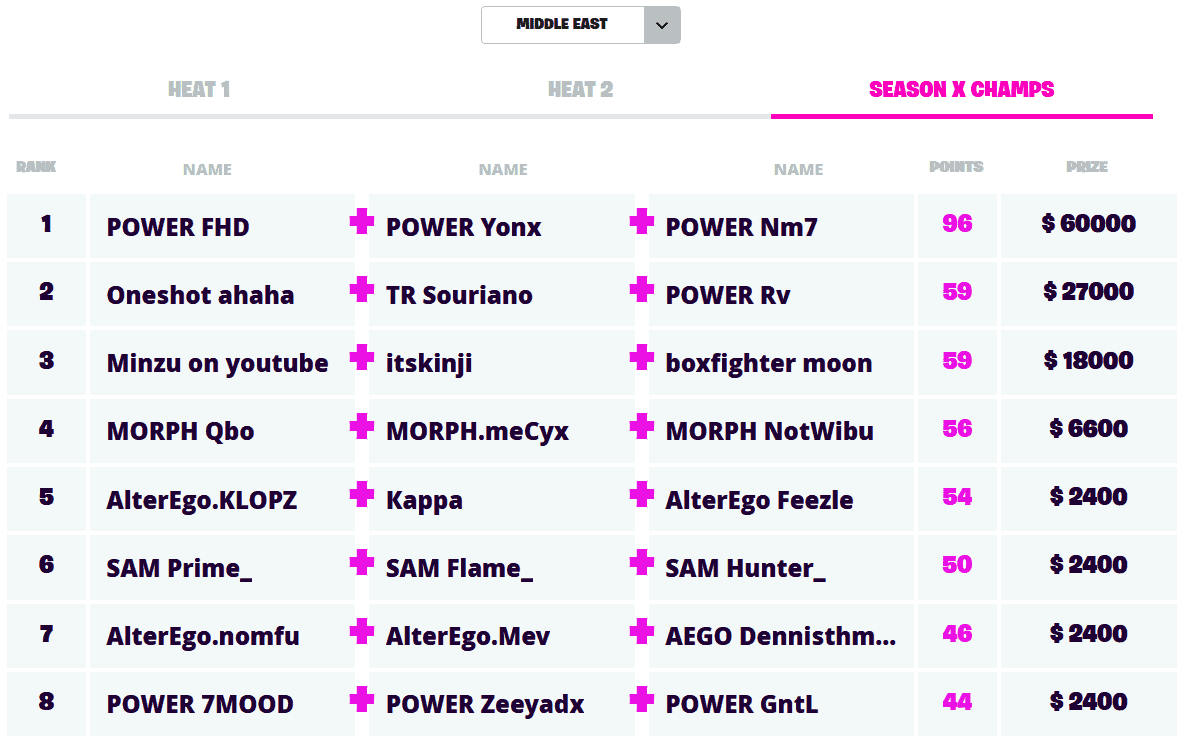The width and height of the screenshot is (1189, 740).
Task: Click the plus icon before boxfighter moon
Action: tap(642, 358)
